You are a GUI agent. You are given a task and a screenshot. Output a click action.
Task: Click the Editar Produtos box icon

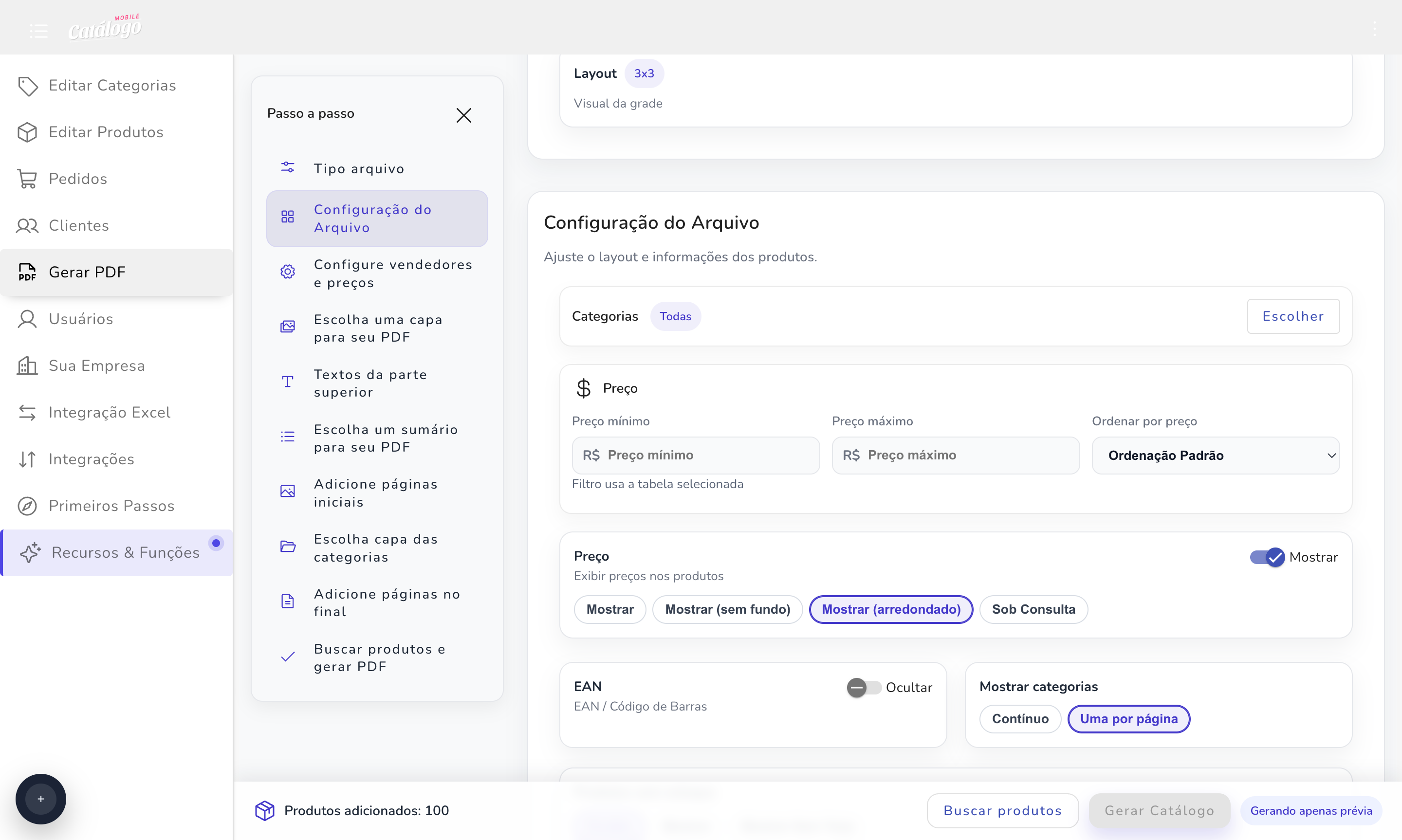27,132
